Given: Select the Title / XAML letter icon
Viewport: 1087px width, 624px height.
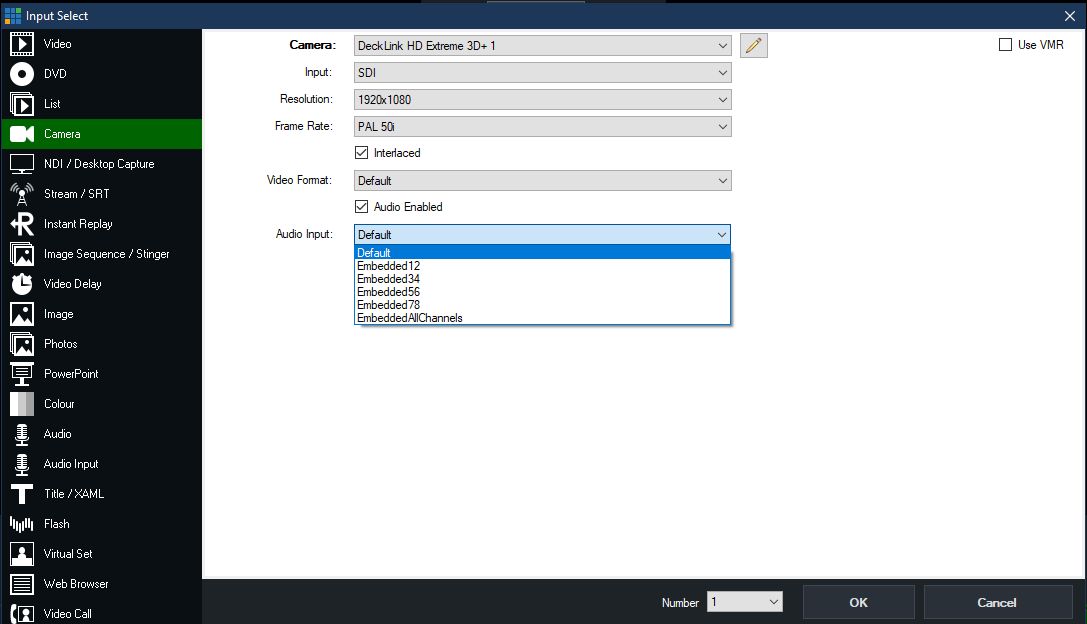Looking at the screenshot, I should tap(22, 494).
